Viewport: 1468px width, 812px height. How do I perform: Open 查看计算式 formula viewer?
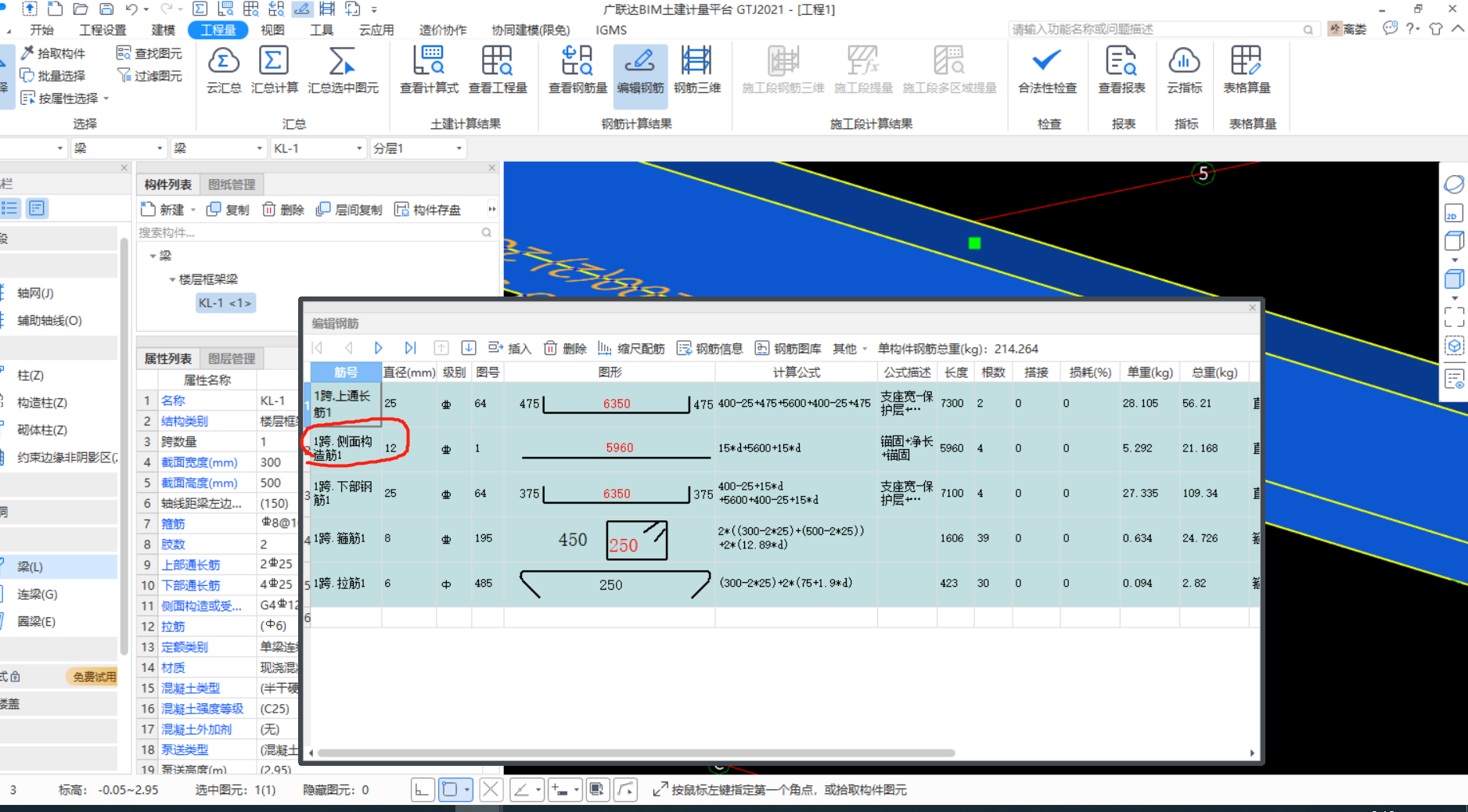(x=429, y=70)
